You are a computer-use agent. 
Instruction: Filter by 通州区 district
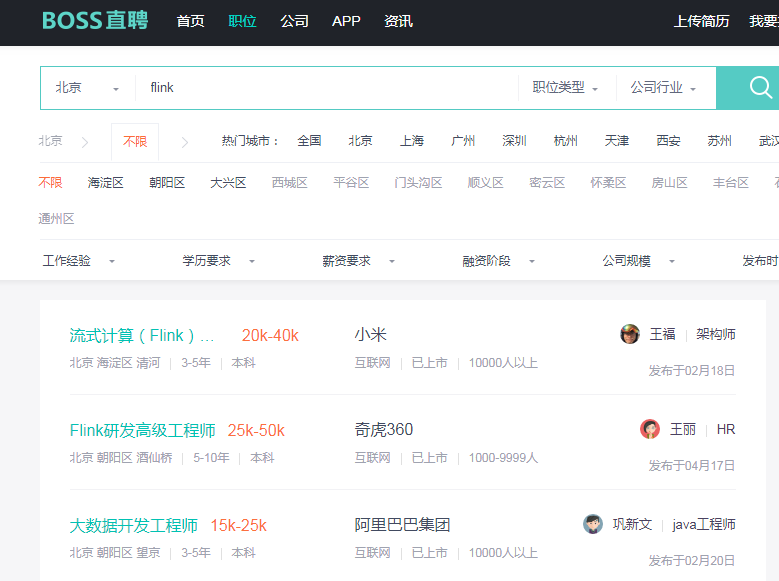pos(56,219)
